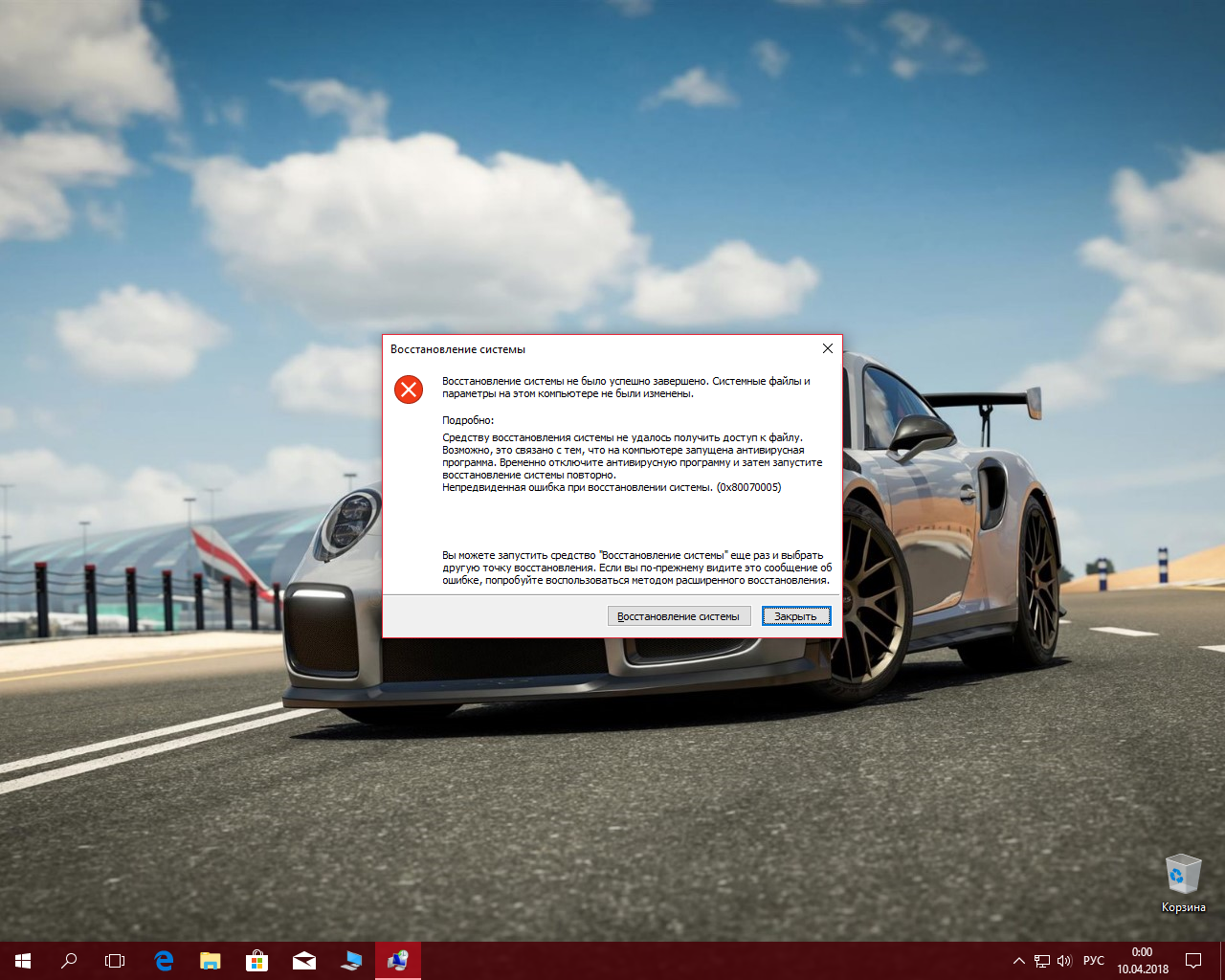The width and height of the screenshot is (1225, 980).
Task: Click the error code text (0x80070005)
Action: point(748,487)
